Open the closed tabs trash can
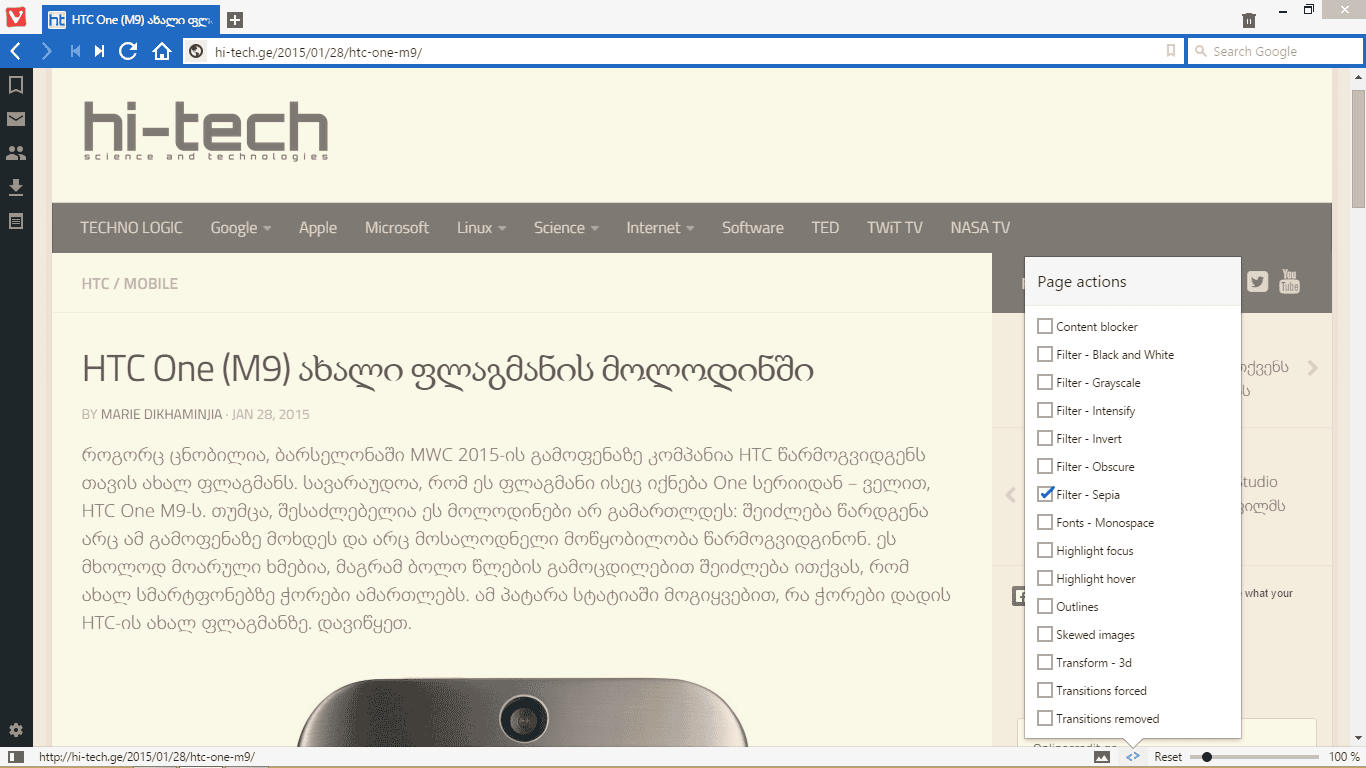Viewport: 1366px width, 768px height. tap(1249, 20)
